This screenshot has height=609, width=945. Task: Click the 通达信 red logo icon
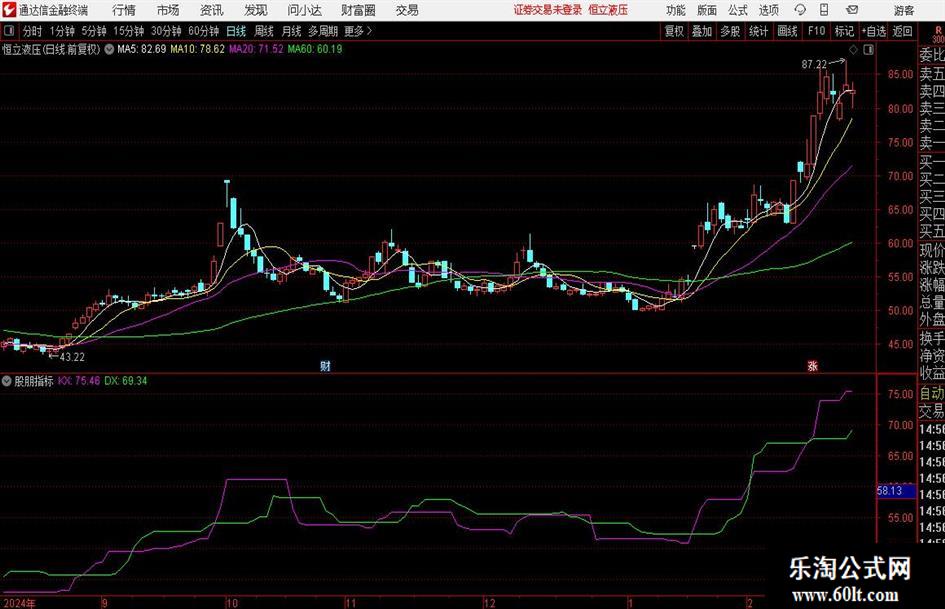9,10
